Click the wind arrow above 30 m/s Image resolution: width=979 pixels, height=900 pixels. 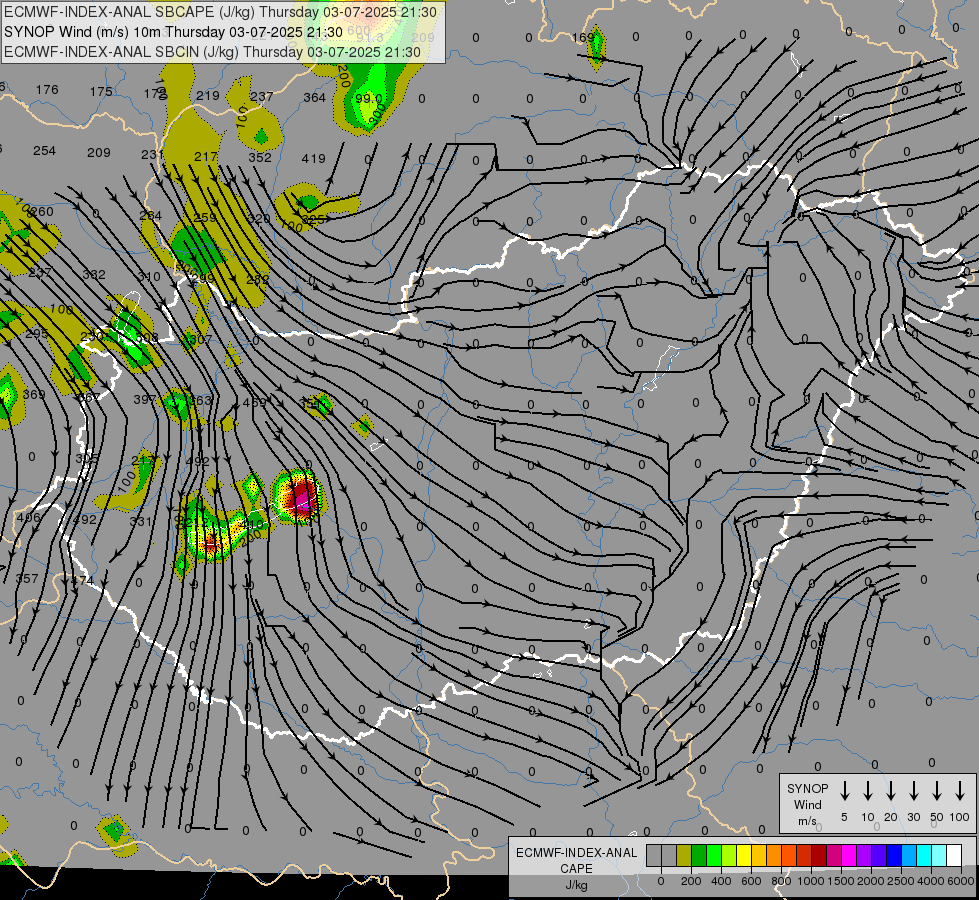[913, 790]
